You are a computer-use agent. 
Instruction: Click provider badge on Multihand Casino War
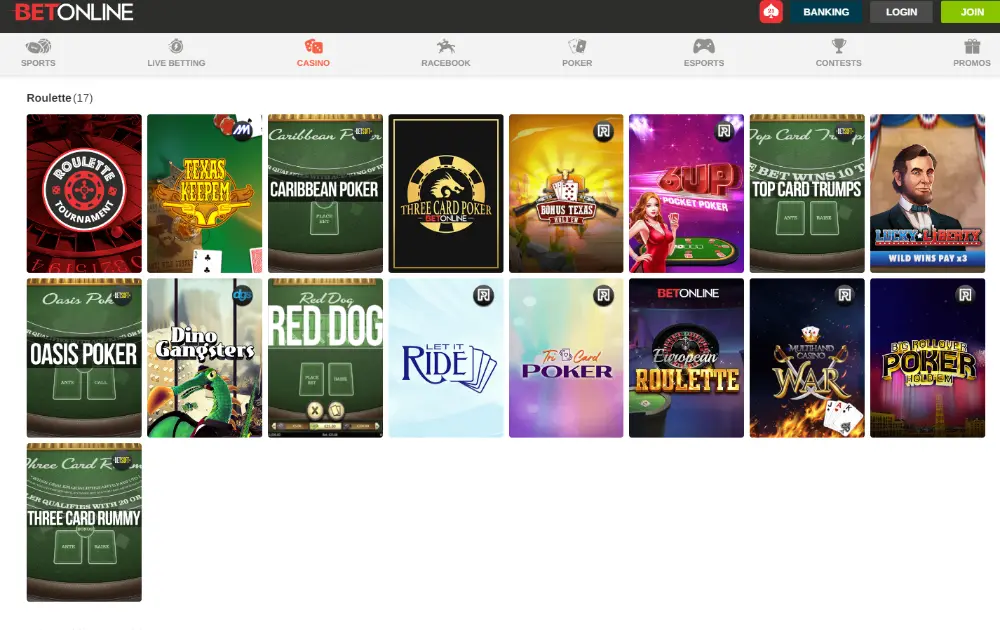tap(844, 295)
